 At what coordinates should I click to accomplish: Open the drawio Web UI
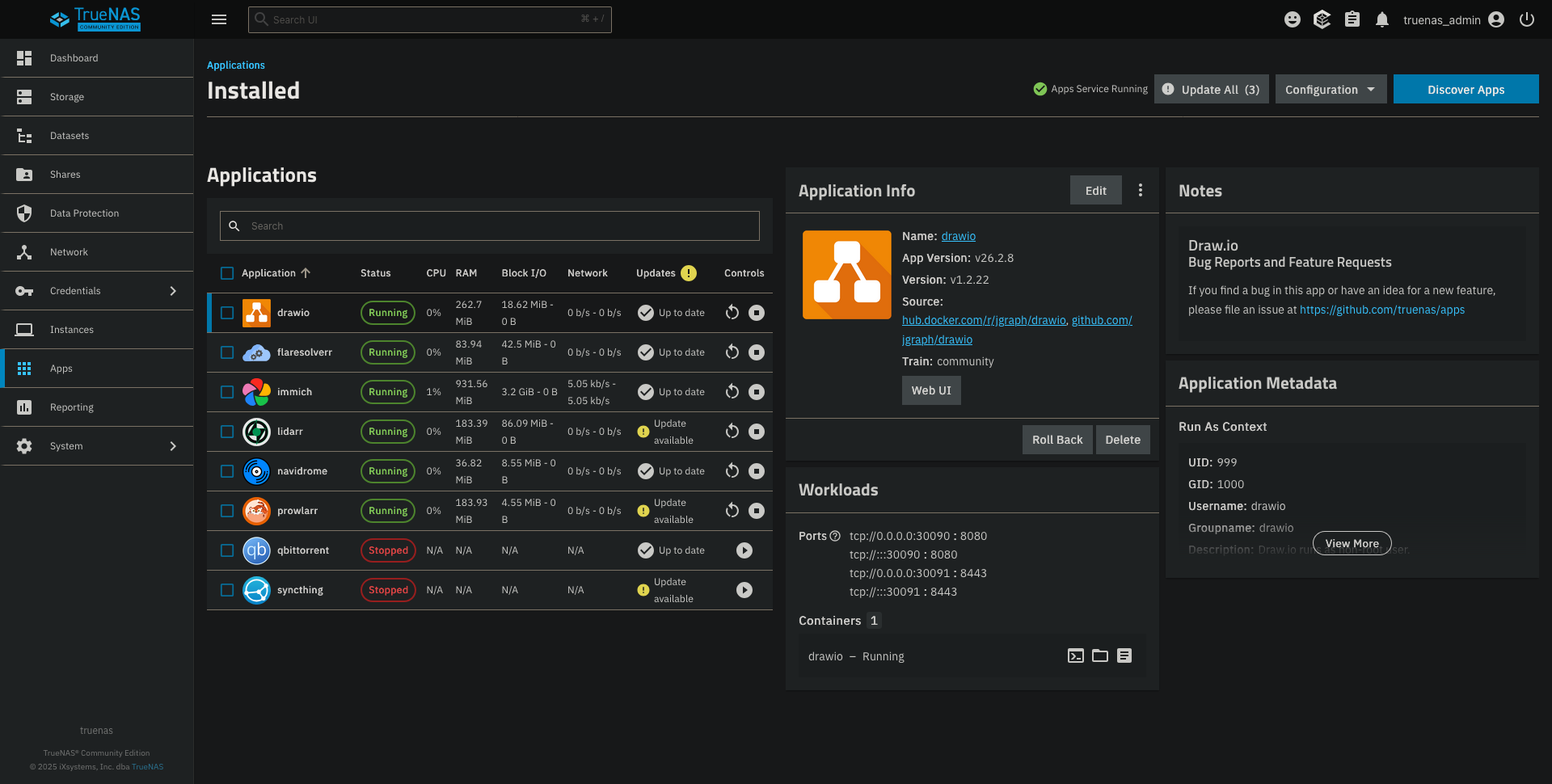(x=931, y=390)
